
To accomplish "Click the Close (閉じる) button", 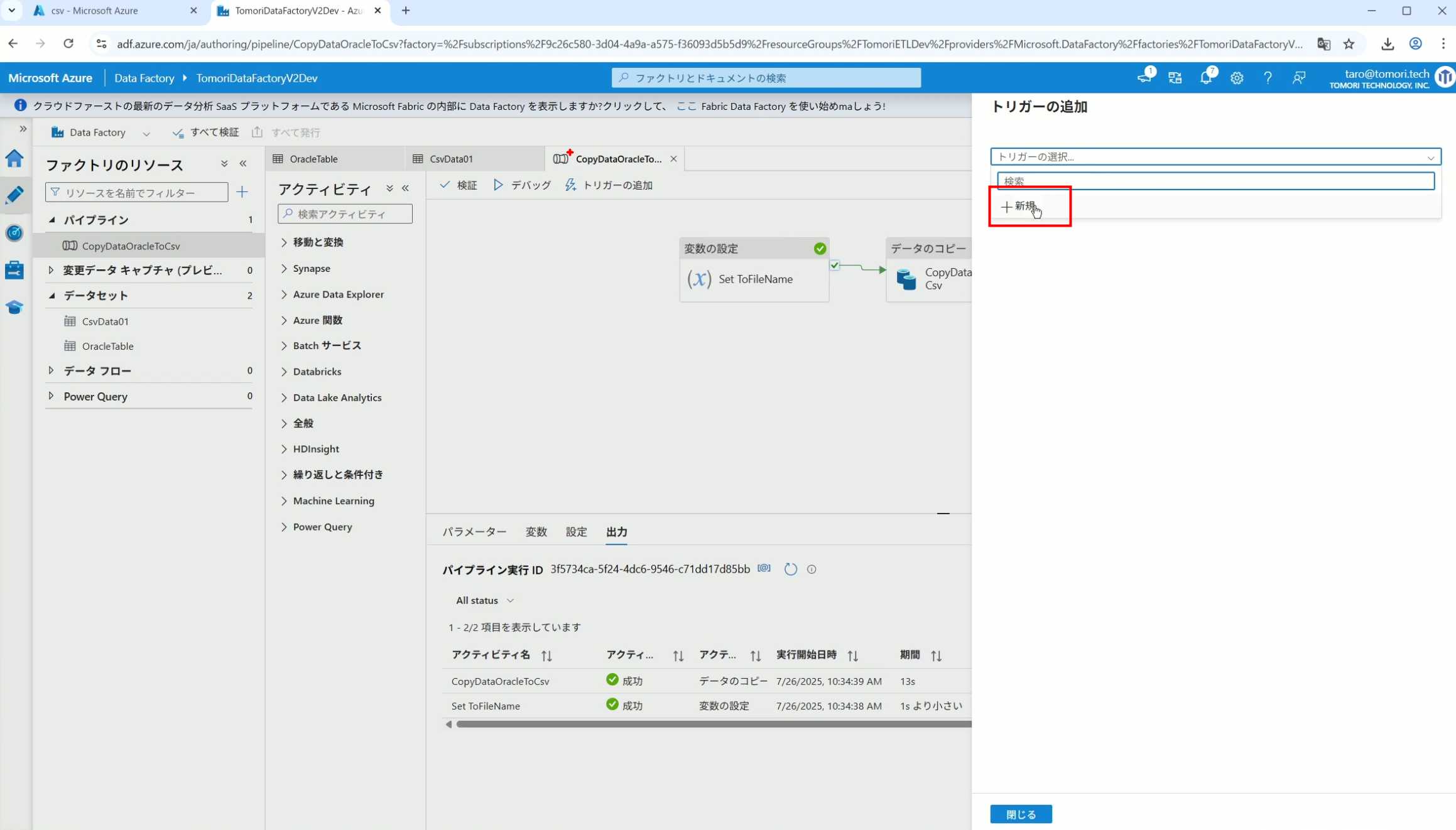I will pos(1021,814).
